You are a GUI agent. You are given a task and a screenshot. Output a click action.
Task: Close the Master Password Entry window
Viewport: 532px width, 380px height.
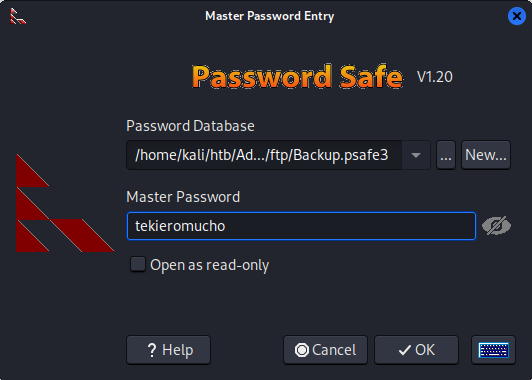pyautogui.click(x=517, y=16)
